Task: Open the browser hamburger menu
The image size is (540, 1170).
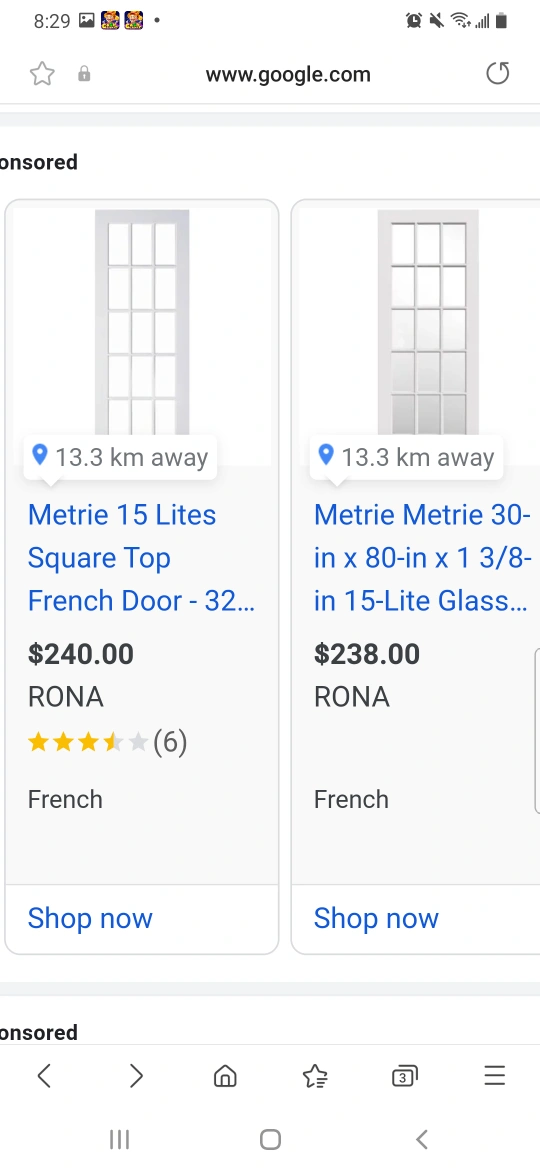Action: pyautogui.click(x=495, y=1075)
